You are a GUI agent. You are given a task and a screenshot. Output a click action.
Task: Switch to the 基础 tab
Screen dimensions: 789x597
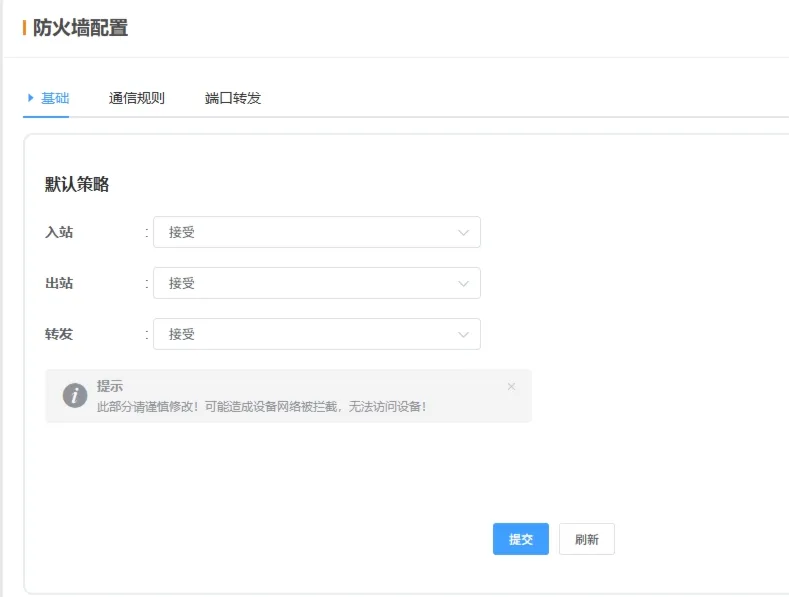tap(55, 98)
